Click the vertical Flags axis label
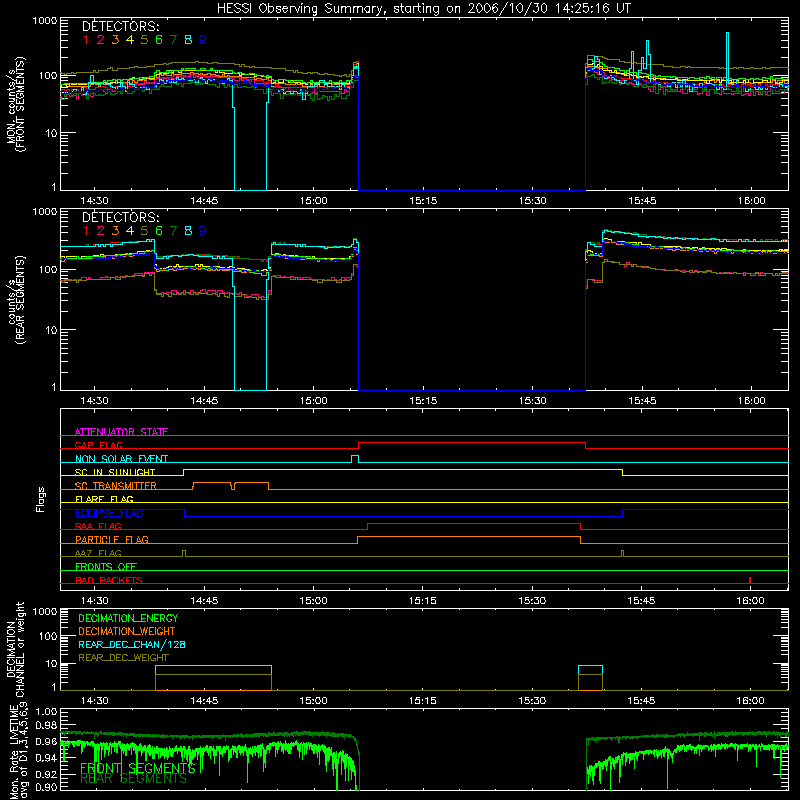800x800 pixels. (x=41, y=499)
